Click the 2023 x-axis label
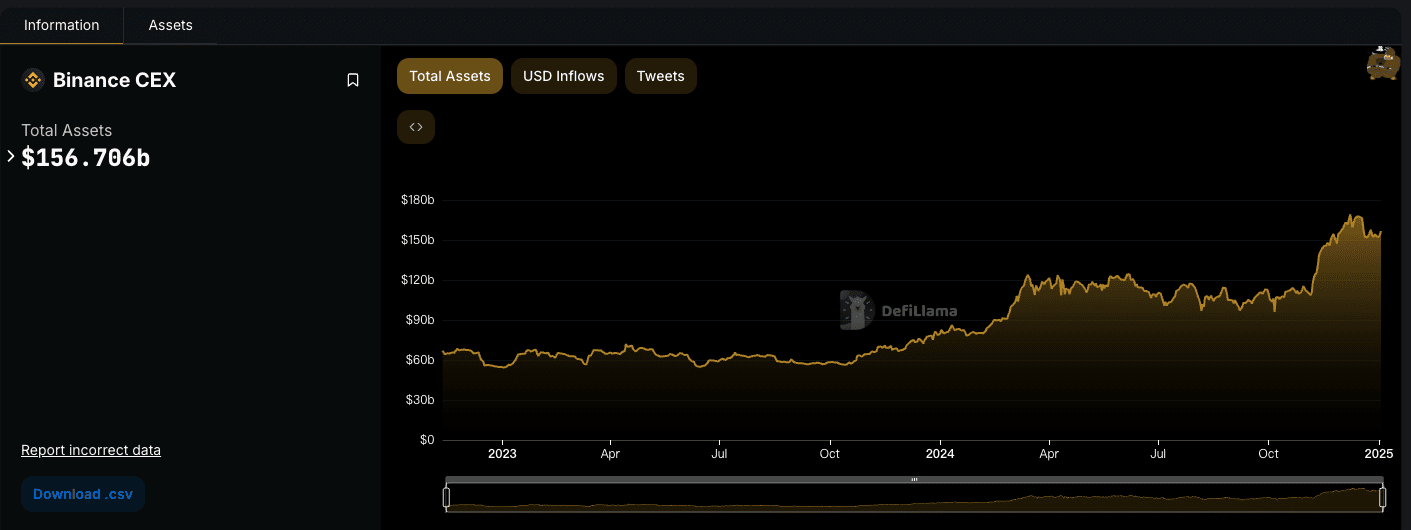Viewport: 1411px width, 530px height. [502, 454]
